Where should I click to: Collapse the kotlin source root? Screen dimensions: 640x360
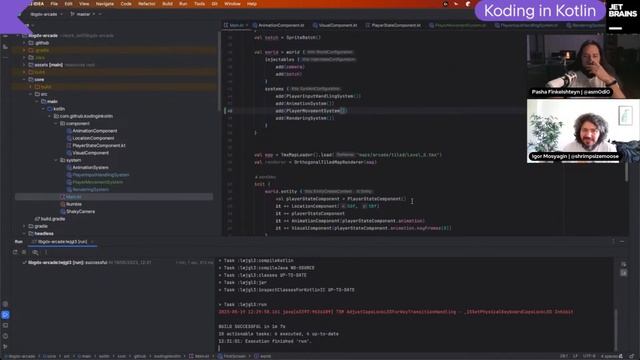(x=43, y=109)
